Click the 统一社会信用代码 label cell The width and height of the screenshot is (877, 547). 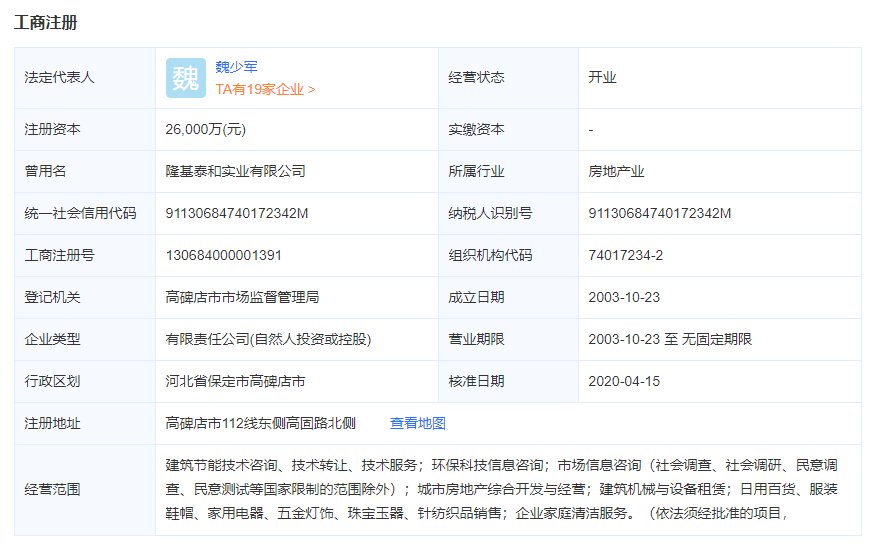tap(85, 213)
